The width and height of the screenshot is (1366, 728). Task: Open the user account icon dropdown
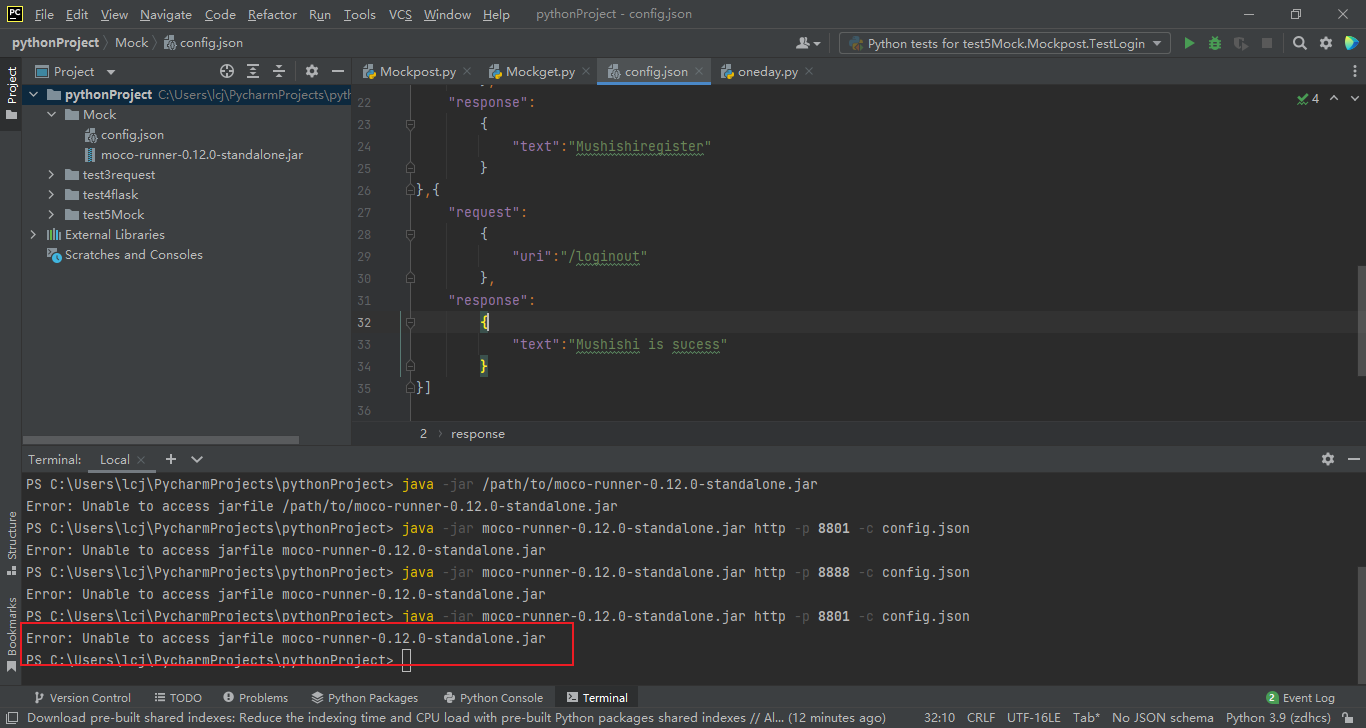808,43
